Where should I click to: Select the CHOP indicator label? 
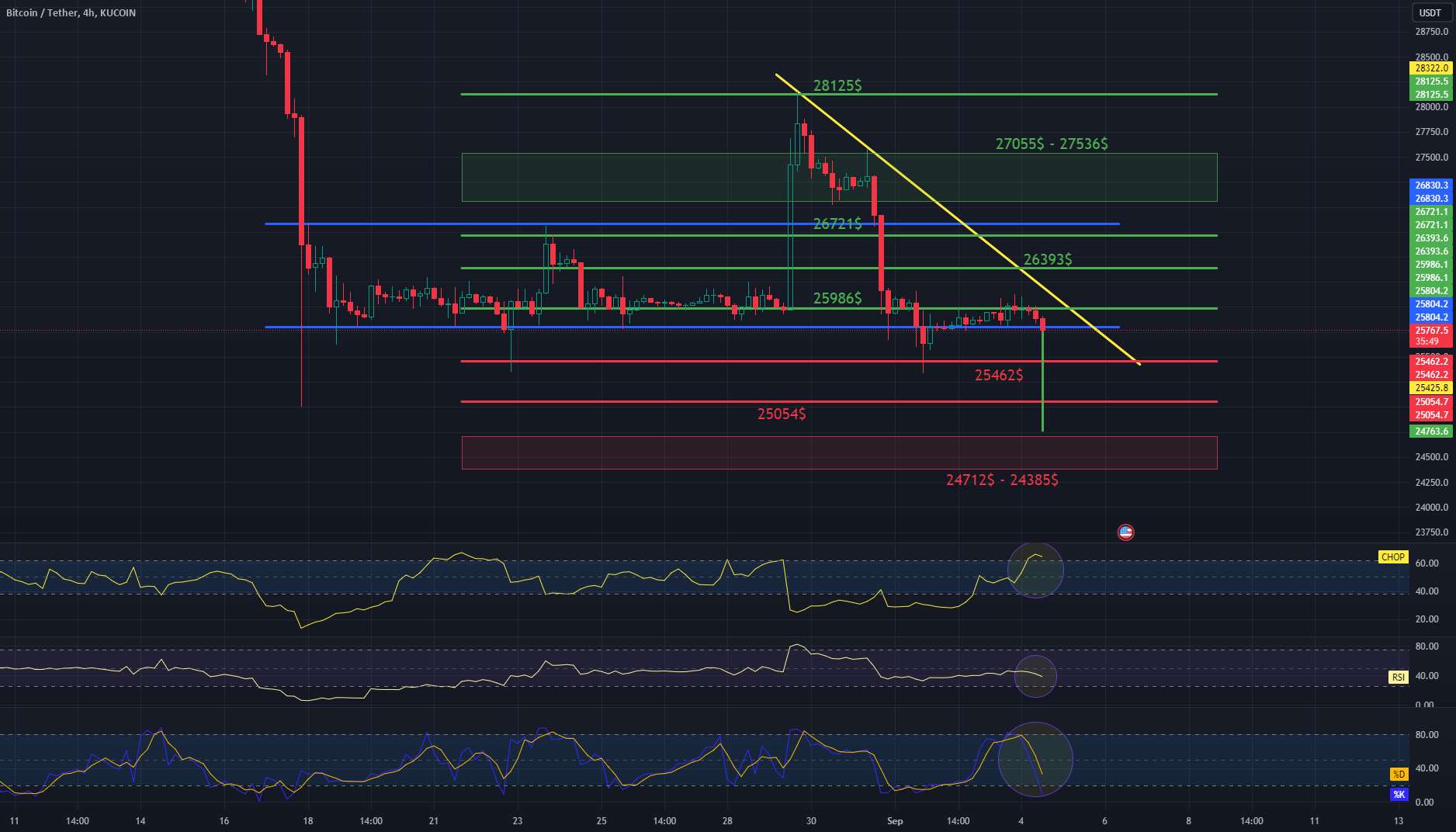click(x=1393, y=556)
